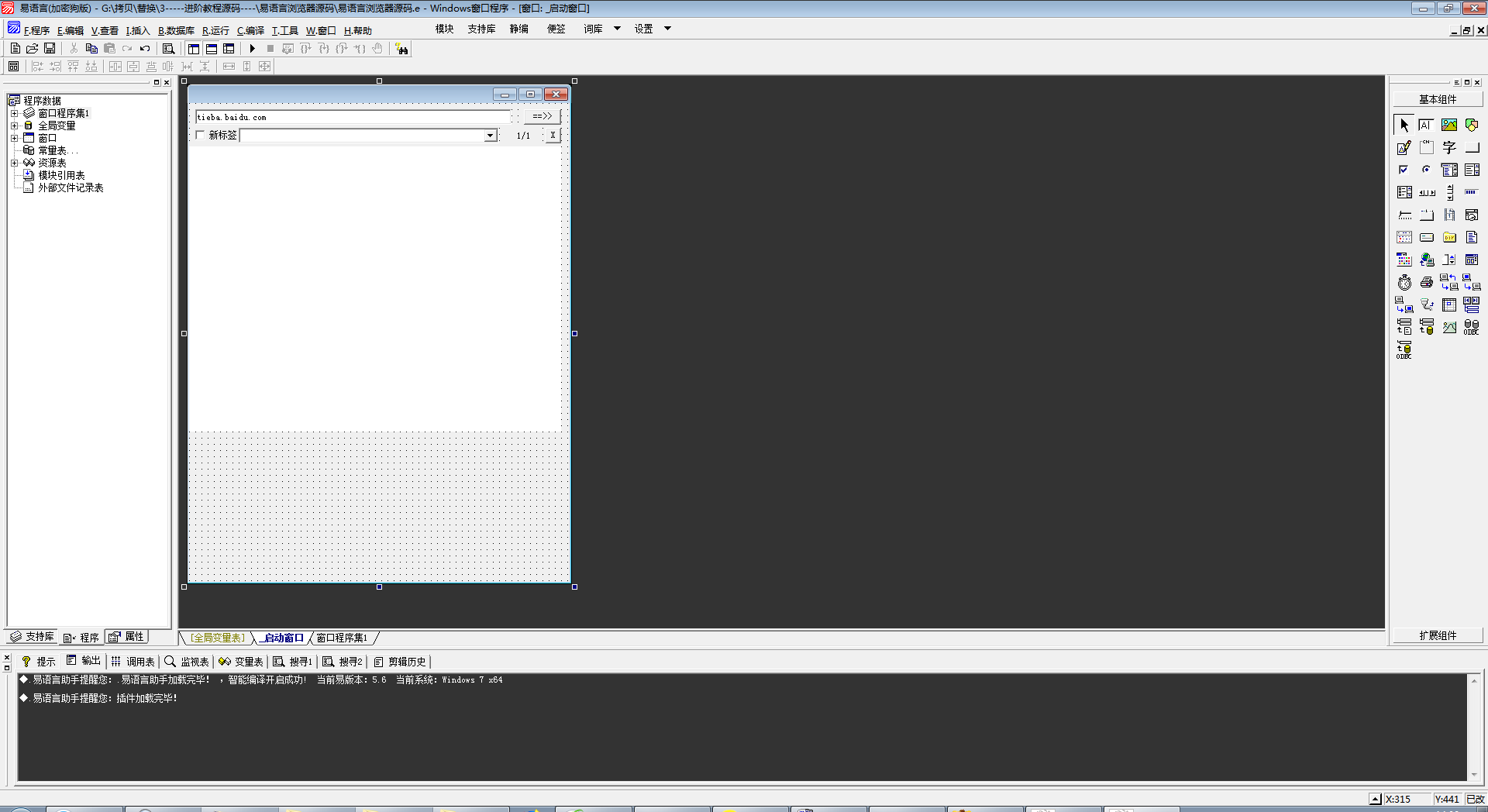Open the combo box dropdown arrow in the form
The height and width of the screenshot is (812, 1488).
point(490,136)
